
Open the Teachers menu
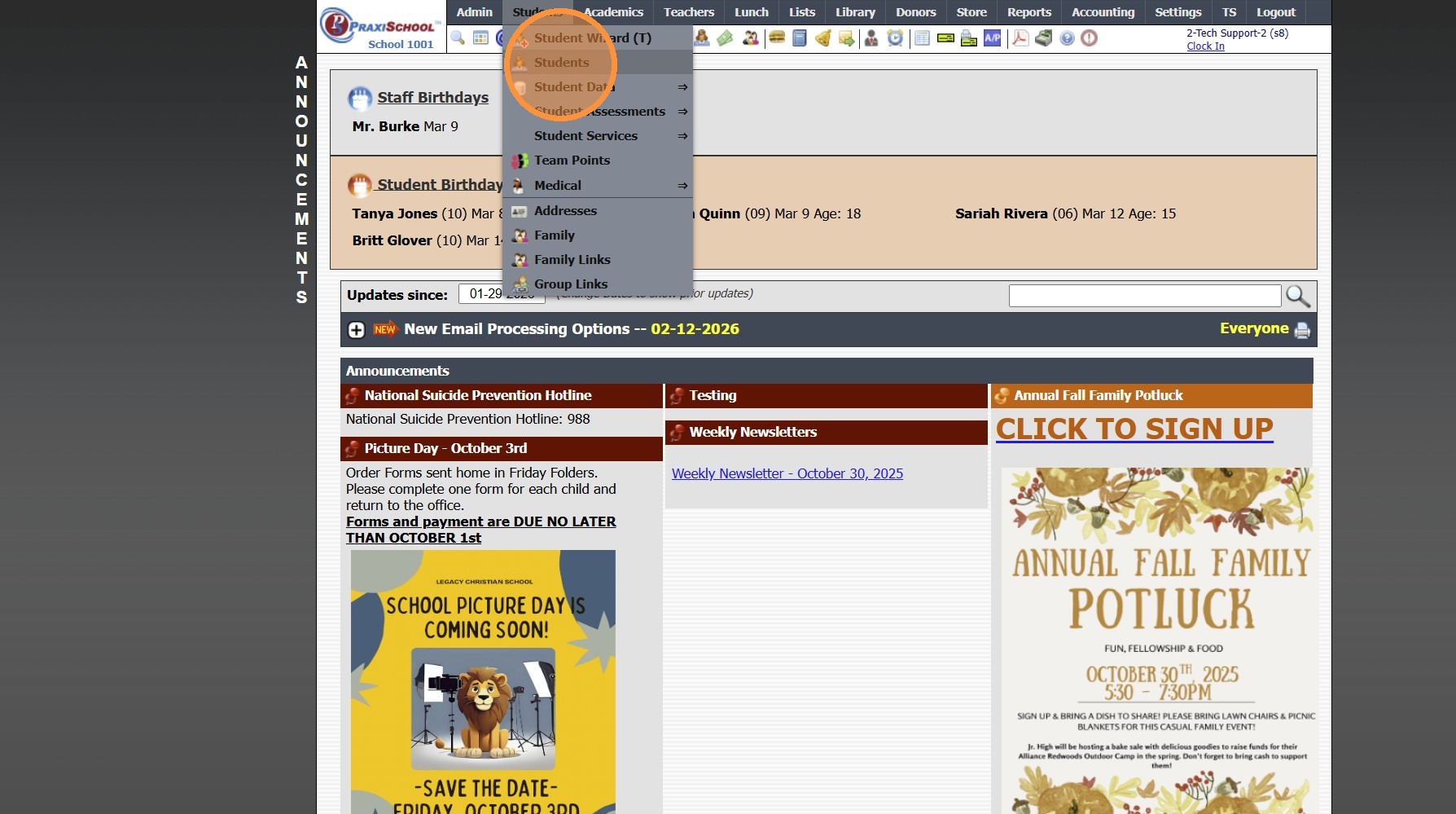[689, 12]
